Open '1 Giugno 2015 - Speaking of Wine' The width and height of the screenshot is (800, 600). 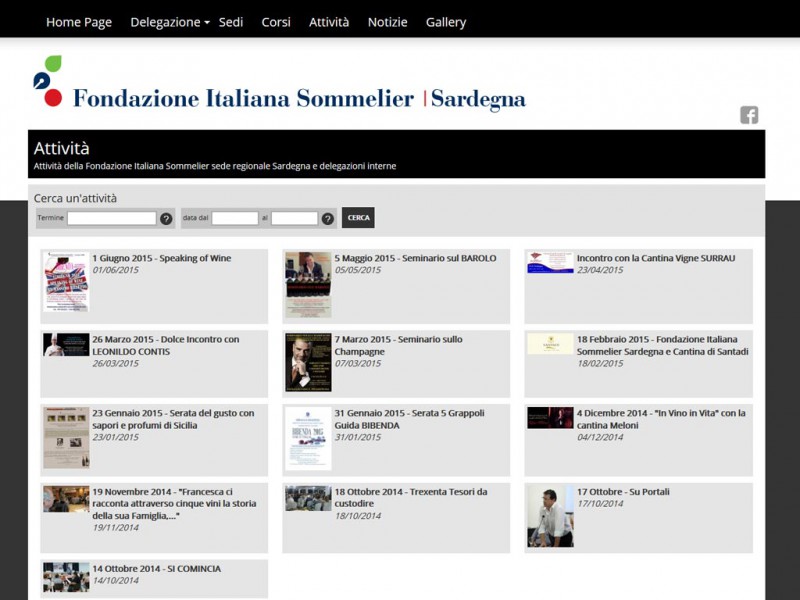coord(162,258)
